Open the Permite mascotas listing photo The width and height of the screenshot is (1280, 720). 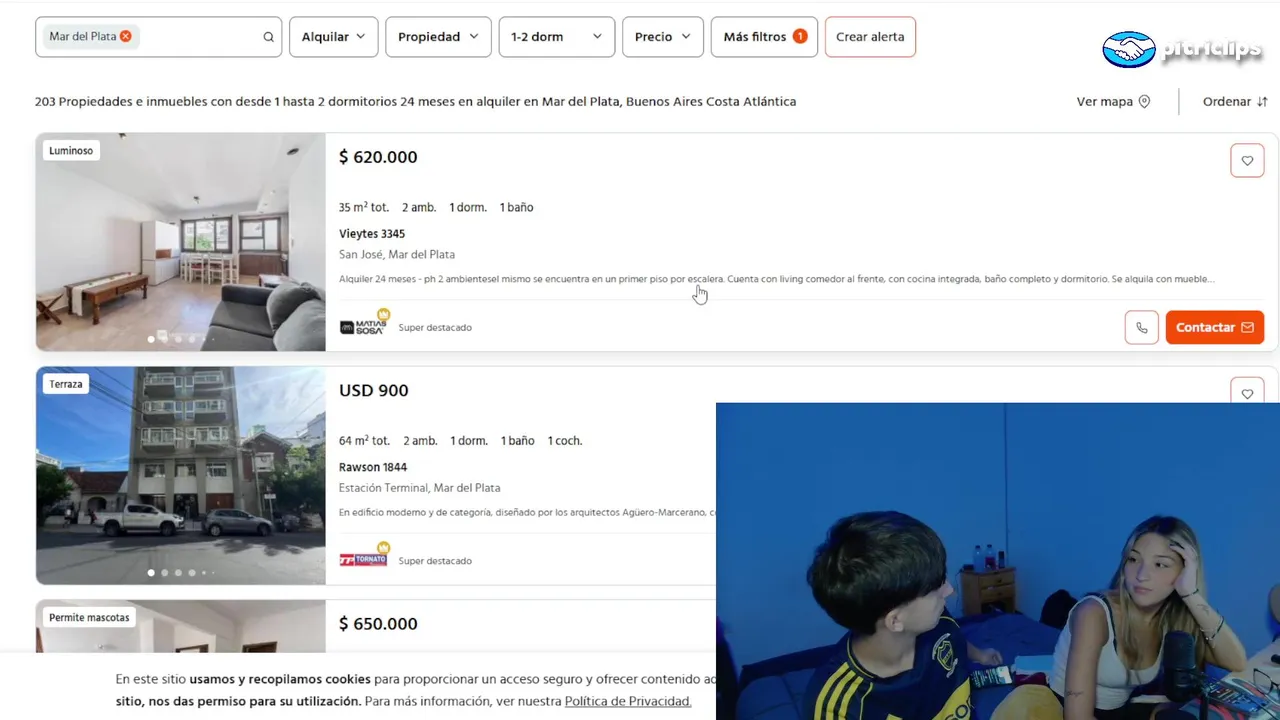(x=181, y=627)
